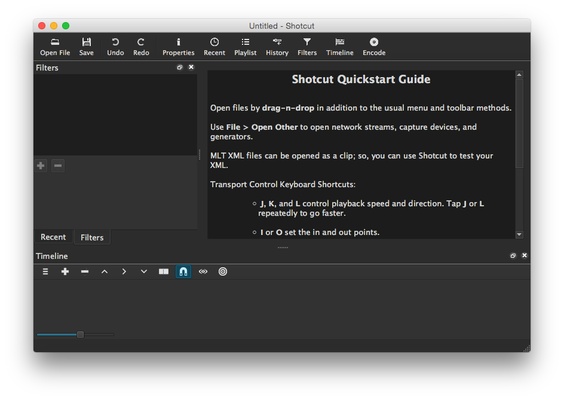Undo the last action
This screenshot has height=400, width=564.
[115, 47]
